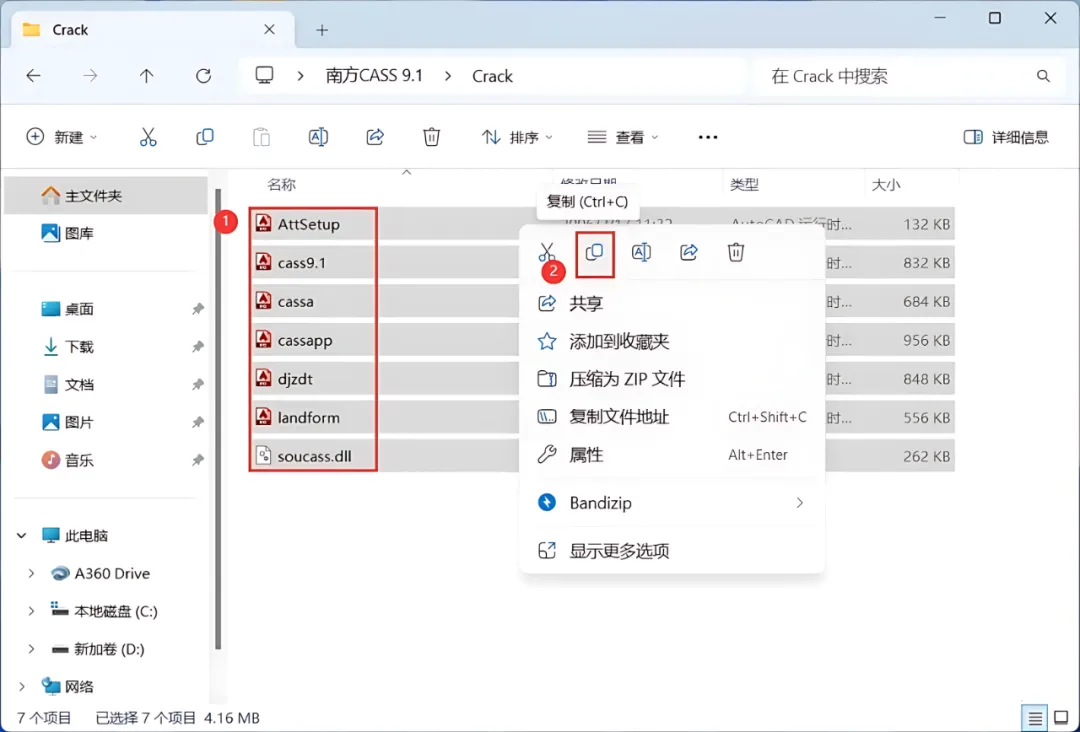Click the pin icon next to 下载

pyautogui.click(x=198, y=346)
